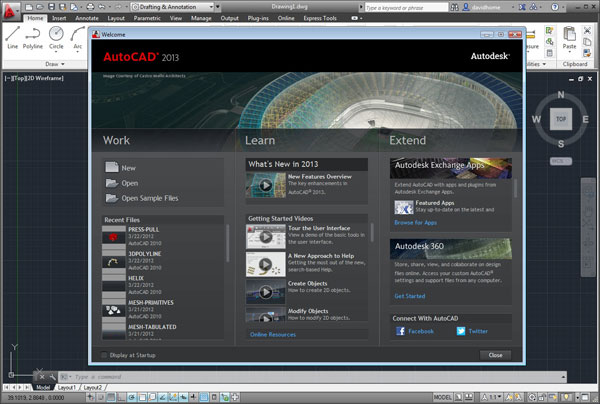600x404 pixels.
Task: Click the Type a command input field
Action: coord(314,377)
